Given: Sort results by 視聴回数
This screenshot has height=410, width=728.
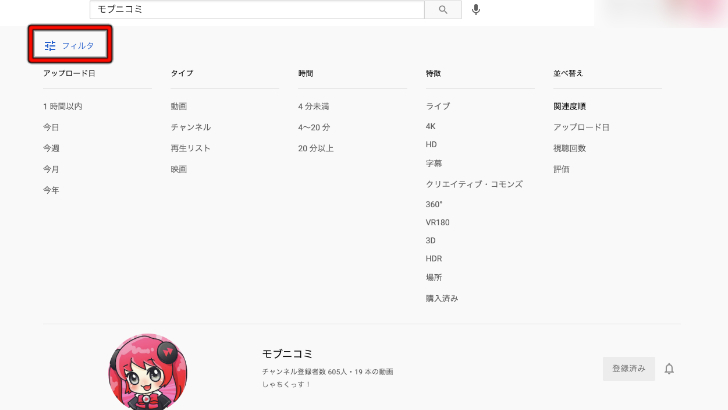Looking at the screenshot, I should [570, 148].
